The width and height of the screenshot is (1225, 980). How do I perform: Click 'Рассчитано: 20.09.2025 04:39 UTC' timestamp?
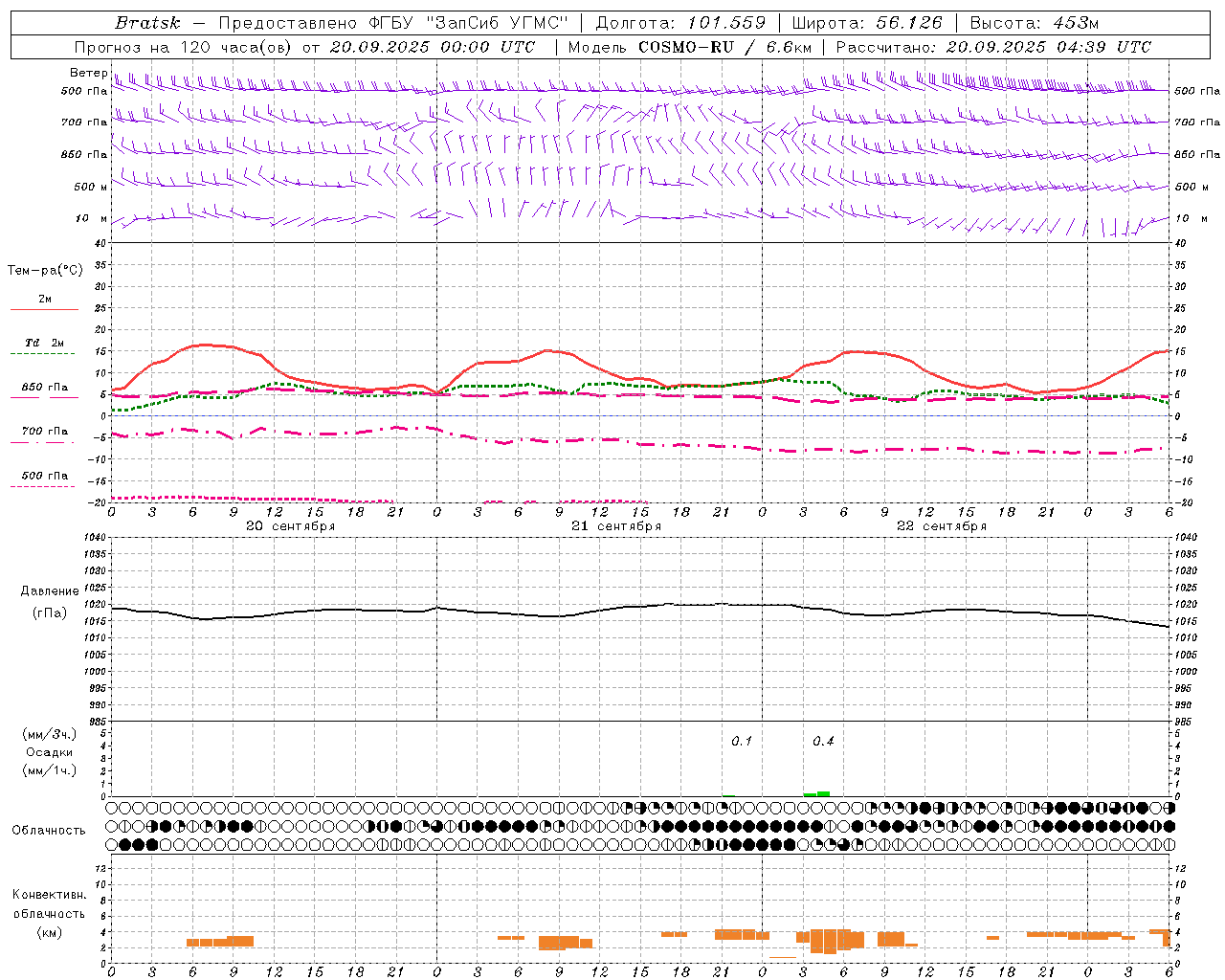[993, 46]
